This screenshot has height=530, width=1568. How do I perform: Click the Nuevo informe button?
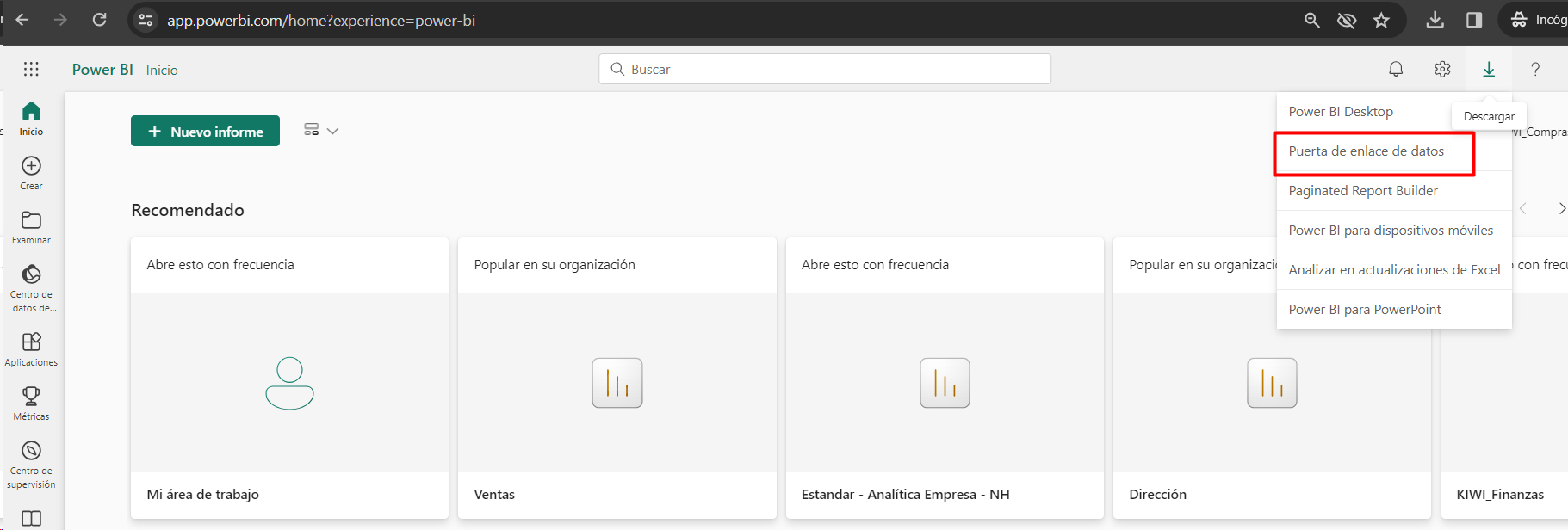pyautogui.click(x=205, y=131)
